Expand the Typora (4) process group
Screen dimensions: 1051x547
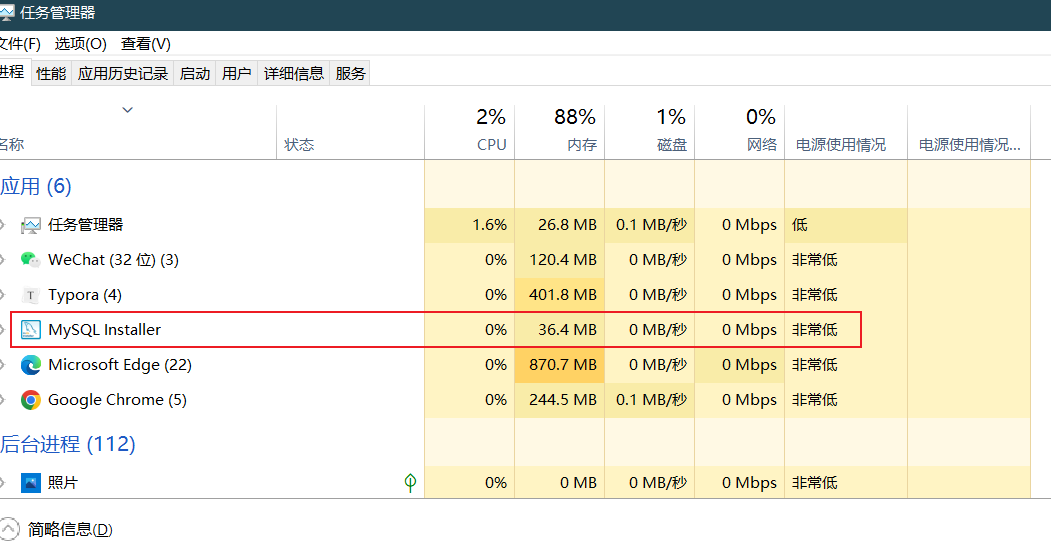click(x=3, y=295)
